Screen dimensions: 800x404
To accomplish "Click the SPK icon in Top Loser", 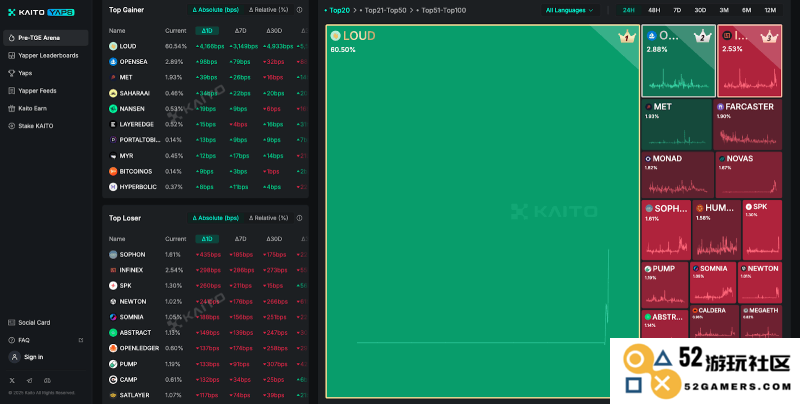I will 113,286.
